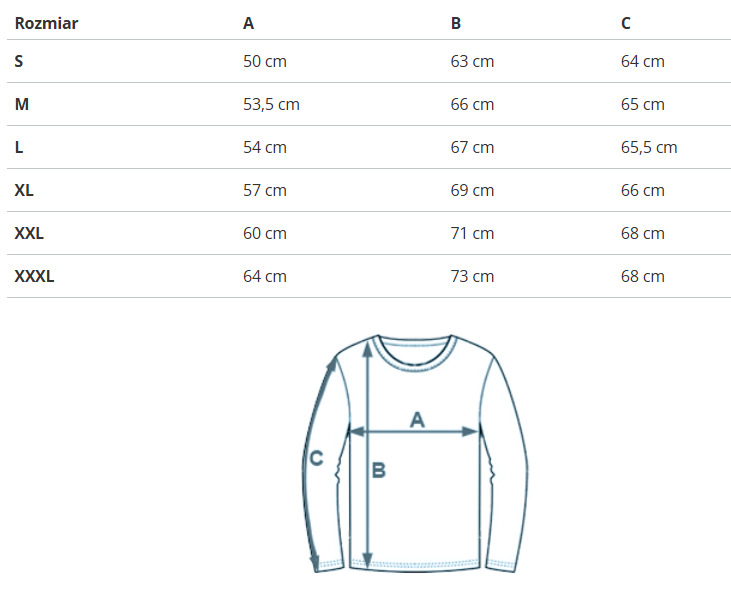Image resolution: width=731 pixels, height=596 pixels.
Task: Click the Rozmiar column header
Action: tap(46, 23)
